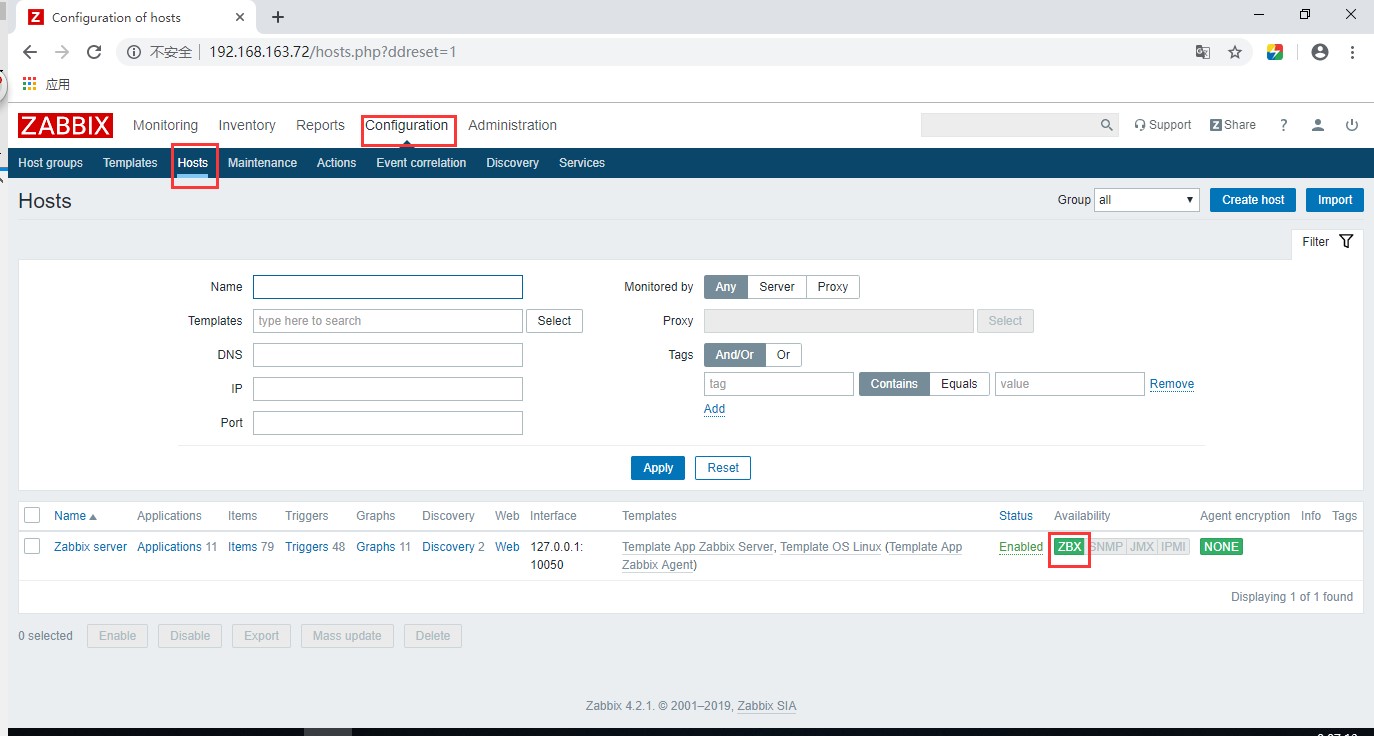
Task: Click the tag name input field
Action: coord(779,384)
